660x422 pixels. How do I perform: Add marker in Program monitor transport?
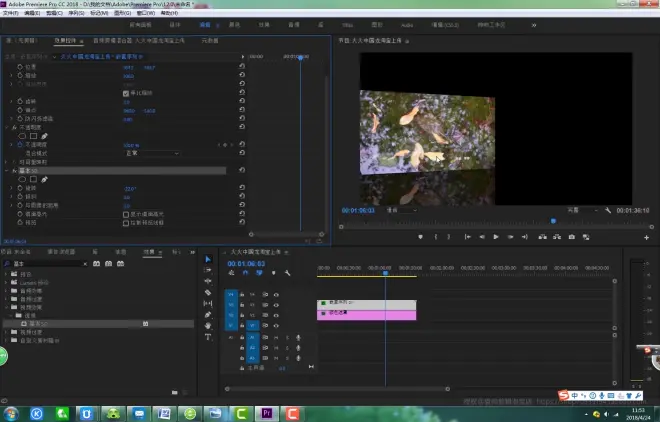420,237
